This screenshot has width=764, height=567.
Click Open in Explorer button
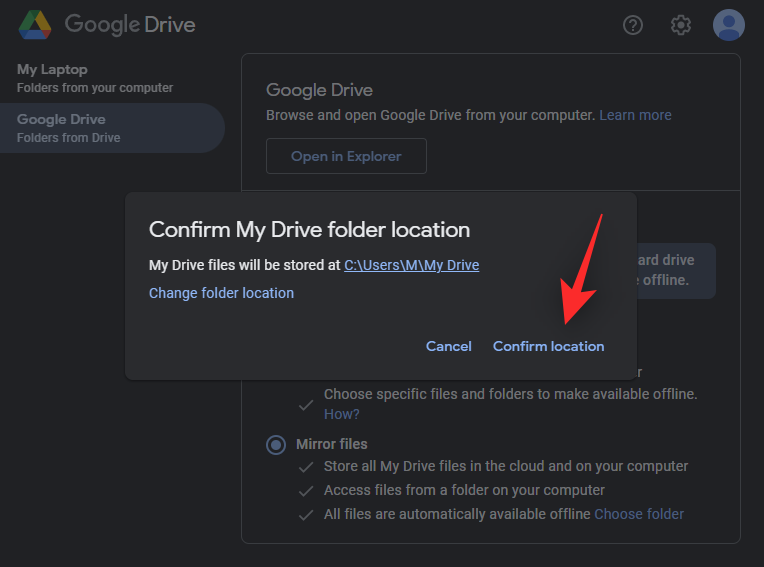click(x=346, y=156)
